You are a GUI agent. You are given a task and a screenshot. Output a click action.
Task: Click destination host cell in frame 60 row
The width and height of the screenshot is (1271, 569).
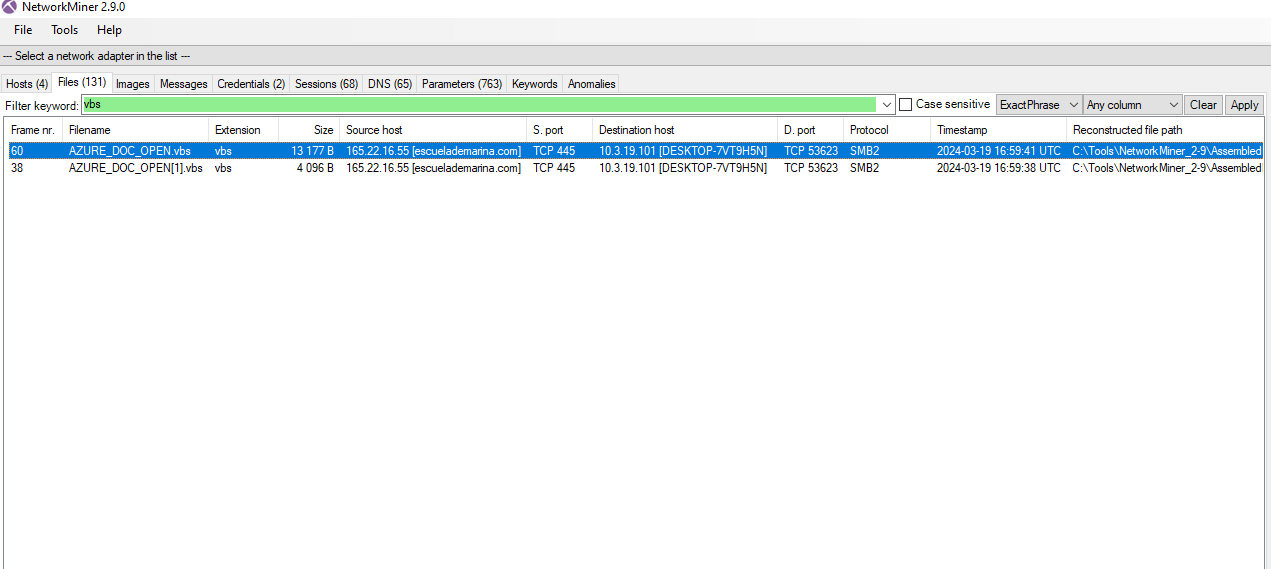coord(683,151)
